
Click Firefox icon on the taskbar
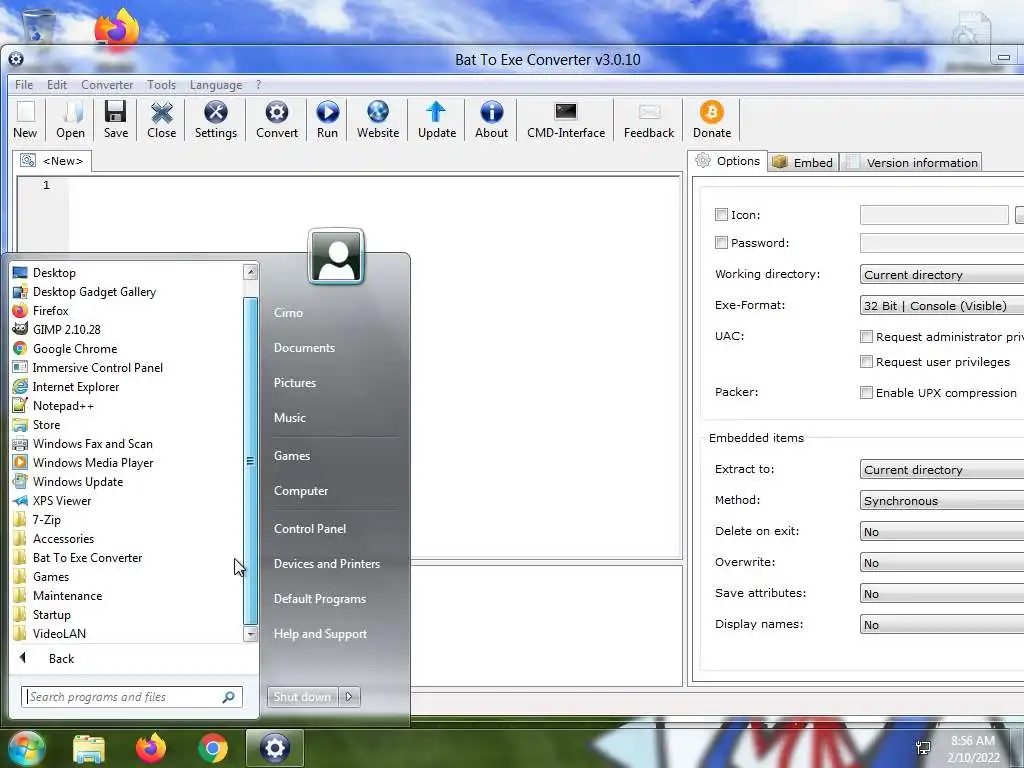pos(151,748)
